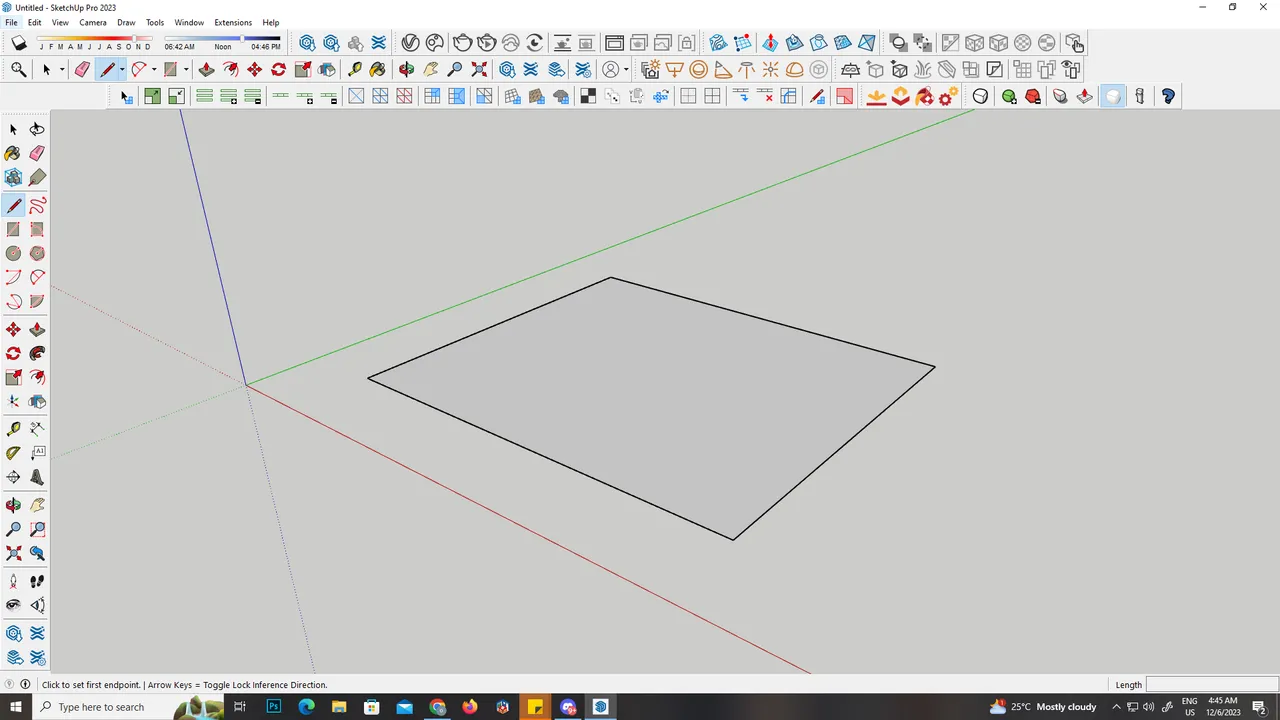The width and height of the screenshot is (1280, 720).
Task: Activate the Move tool in top toolbar
Action: pyautogui.click(x=254, y=69)
